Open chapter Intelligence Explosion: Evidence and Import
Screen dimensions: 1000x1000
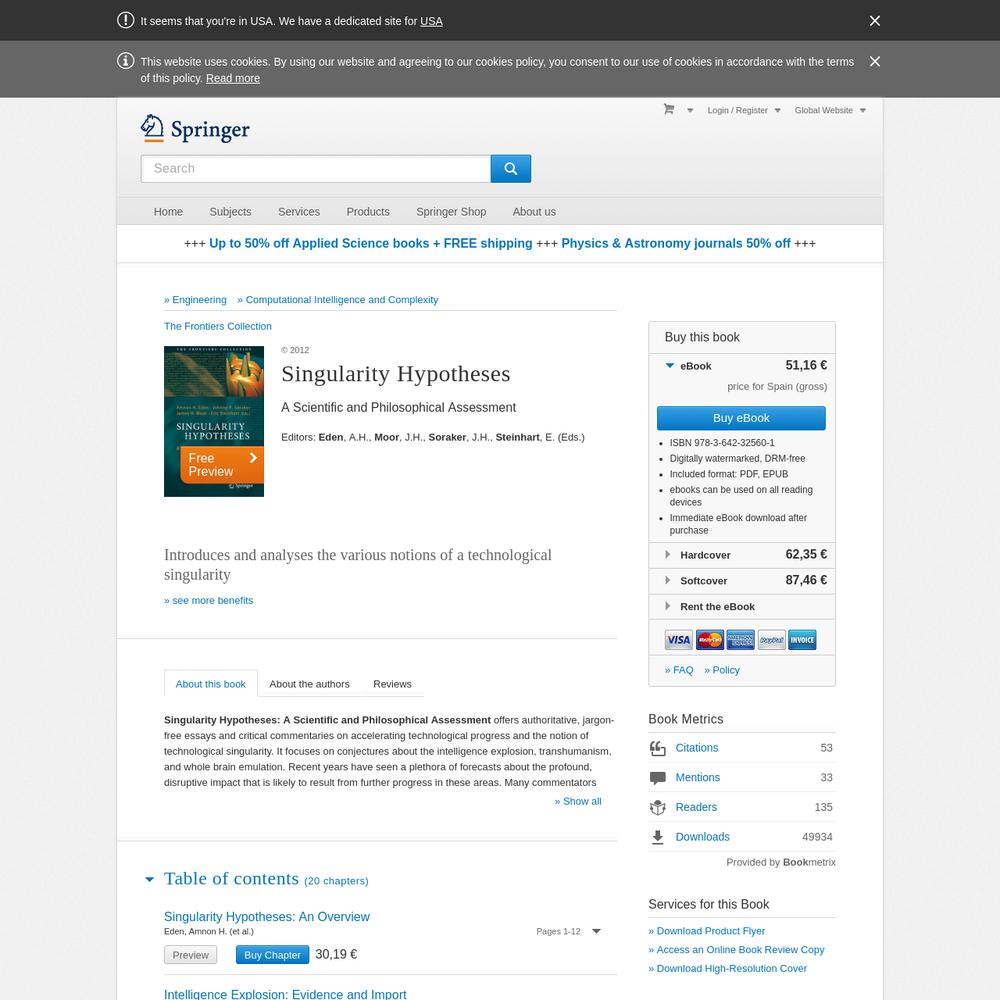point(285,994)
